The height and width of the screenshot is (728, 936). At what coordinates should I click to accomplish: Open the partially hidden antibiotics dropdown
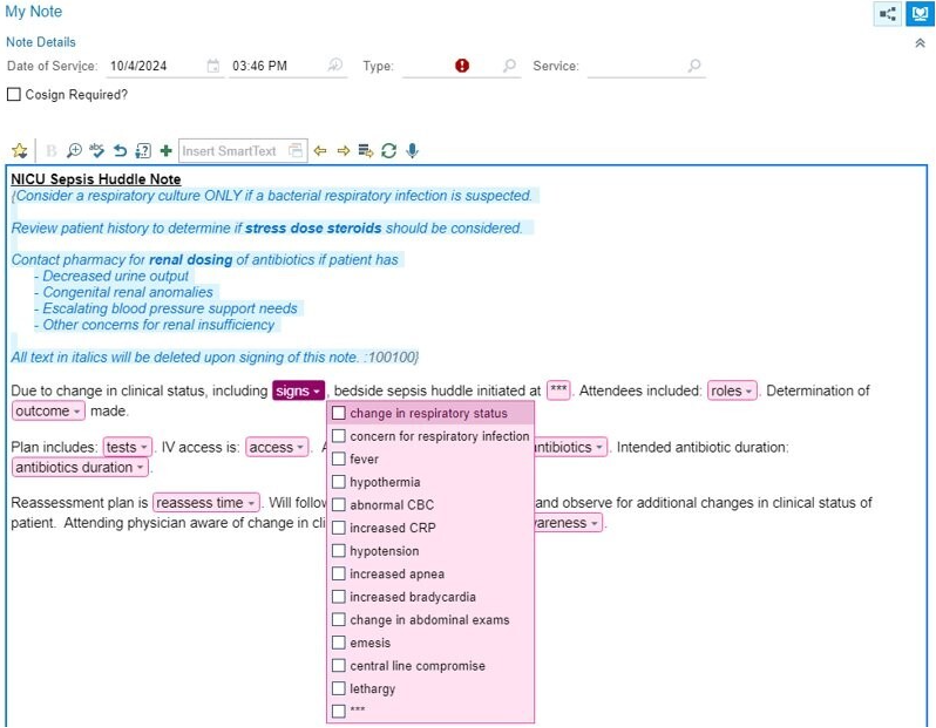[571, 447]
